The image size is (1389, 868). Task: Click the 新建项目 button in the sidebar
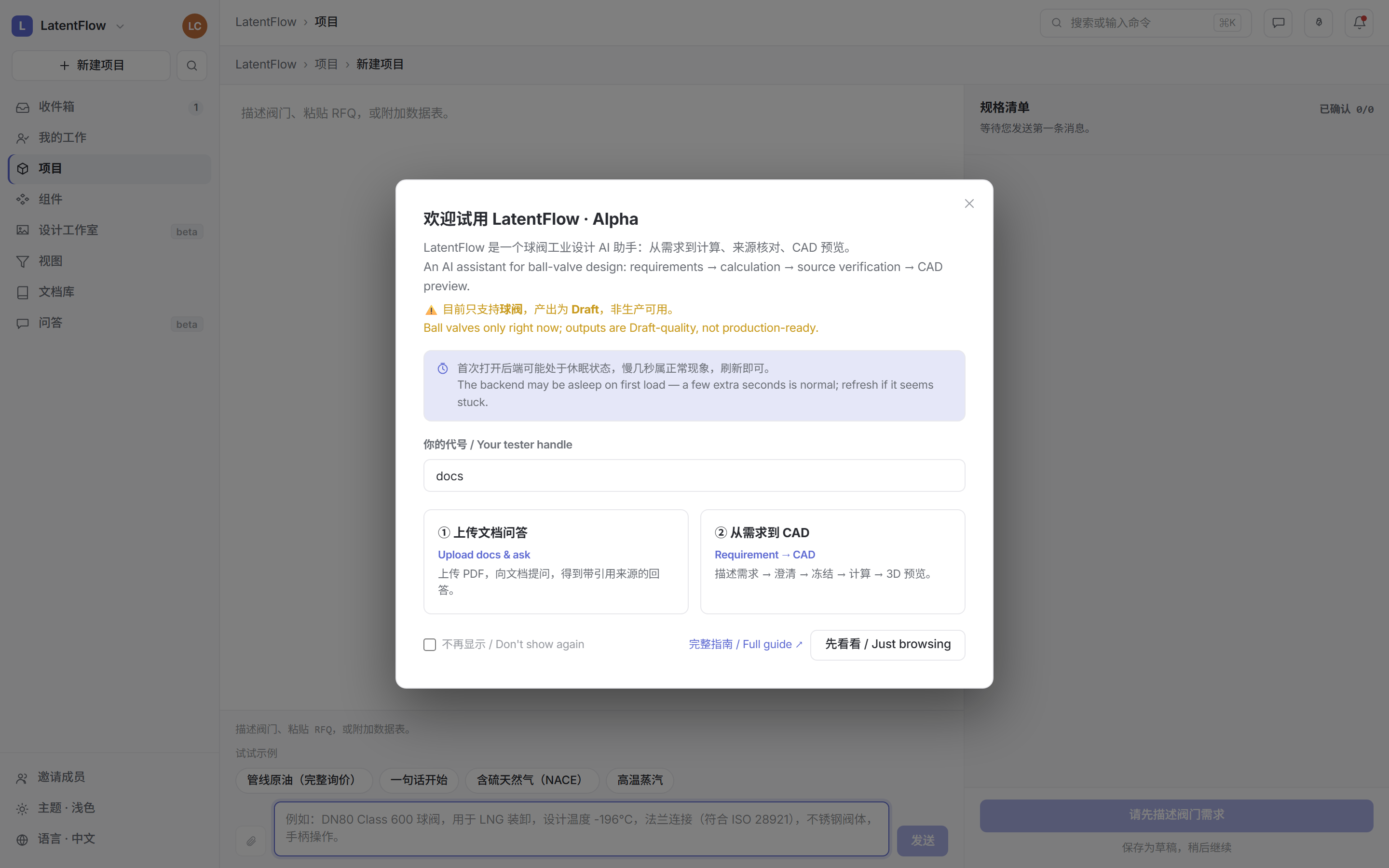click(x=91, y=66)
